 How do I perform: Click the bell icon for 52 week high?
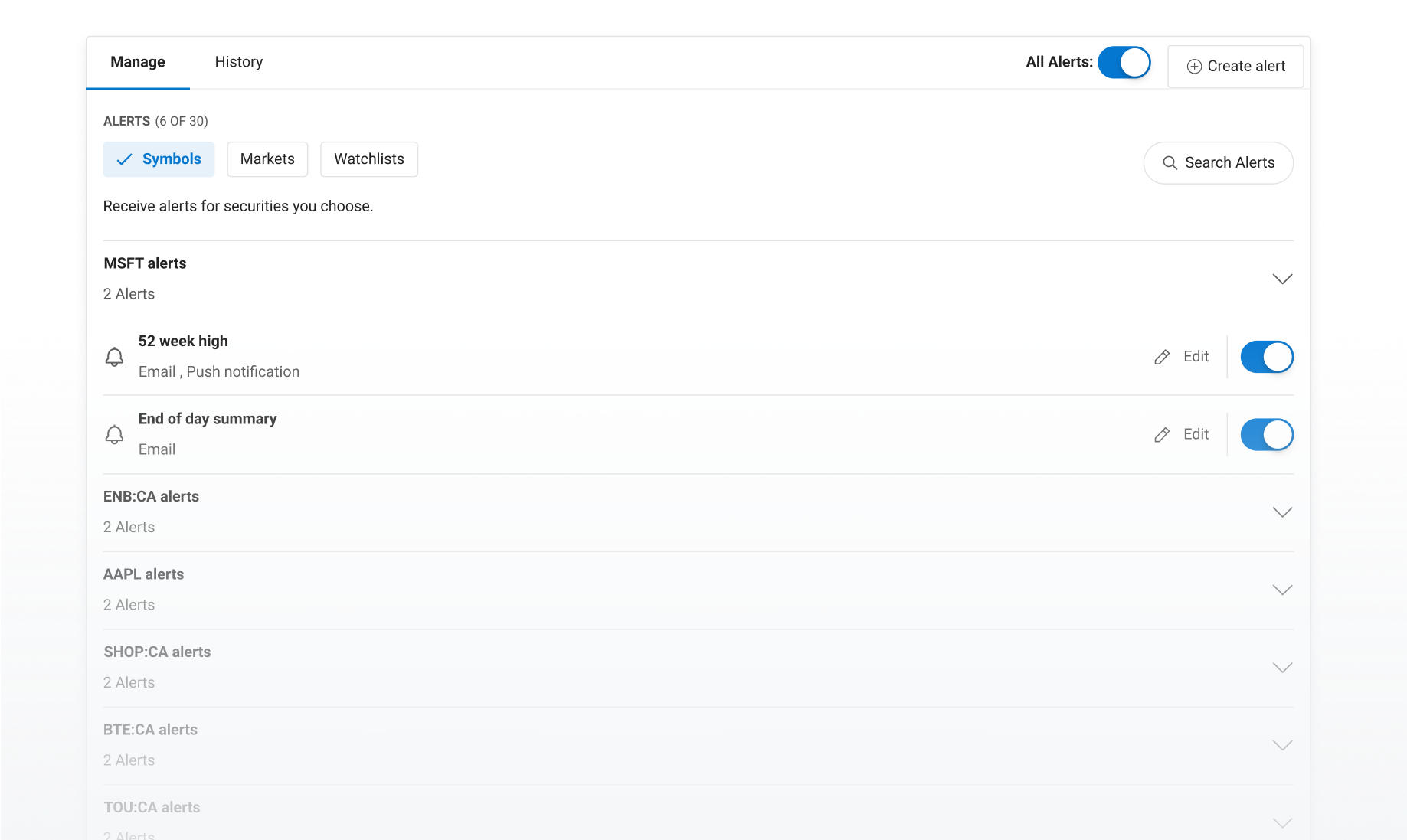tap(114, 357)
